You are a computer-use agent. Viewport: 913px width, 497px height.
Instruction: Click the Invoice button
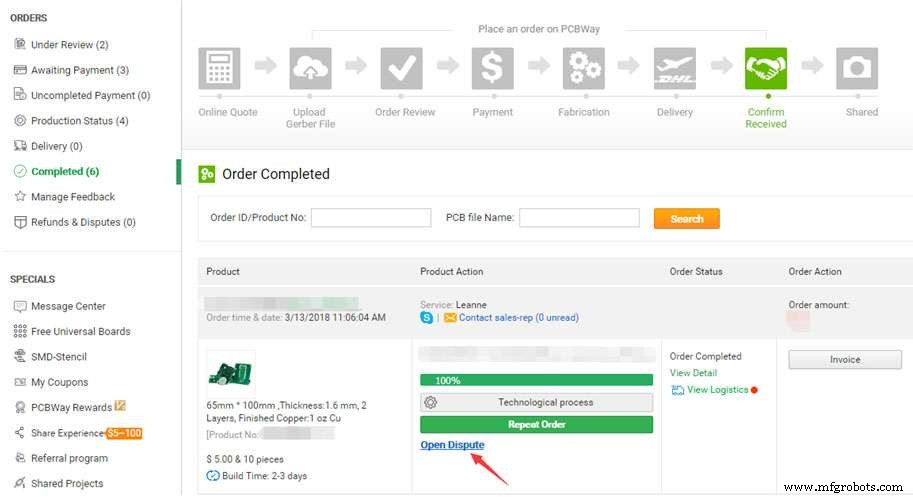pyautogui.click(x=844, y=360)
